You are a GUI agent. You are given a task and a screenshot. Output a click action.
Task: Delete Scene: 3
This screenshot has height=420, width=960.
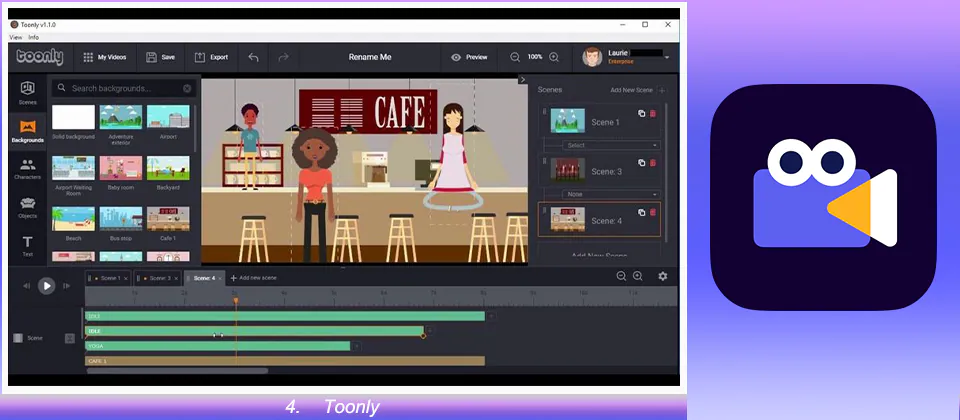click(653, 163)
